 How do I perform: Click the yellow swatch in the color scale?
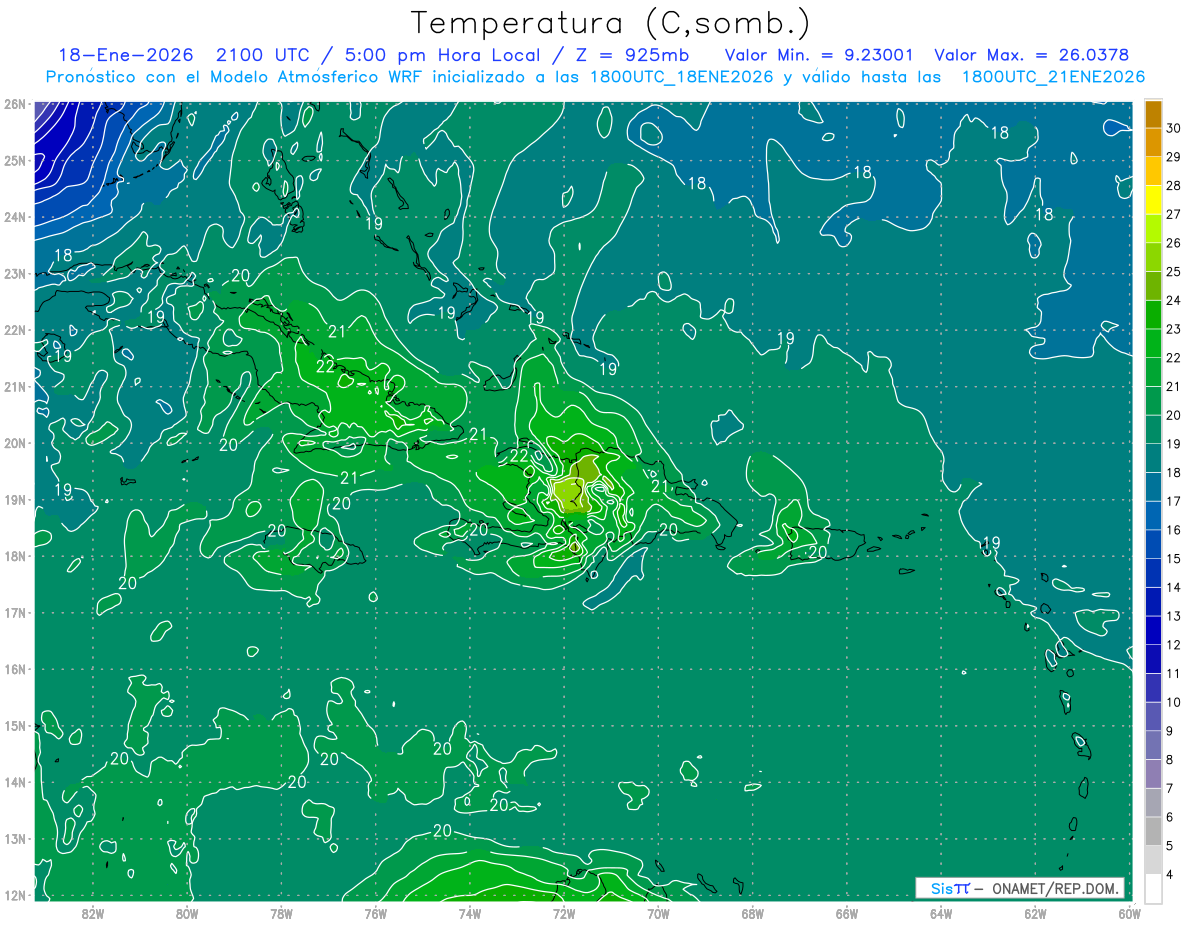point(1153,200)
